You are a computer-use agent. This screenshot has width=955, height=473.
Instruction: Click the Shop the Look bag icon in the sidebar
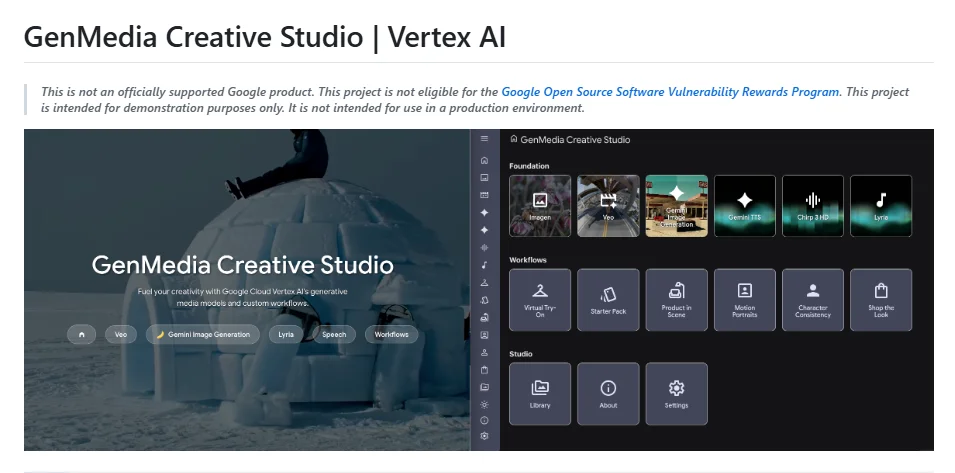[x=484, y=370]
